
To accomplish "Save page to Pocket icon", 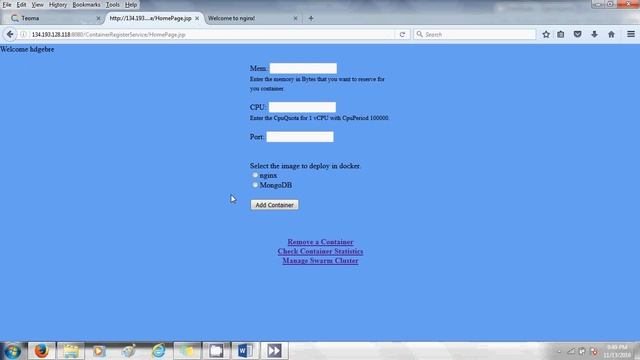I will pos(578,34).
